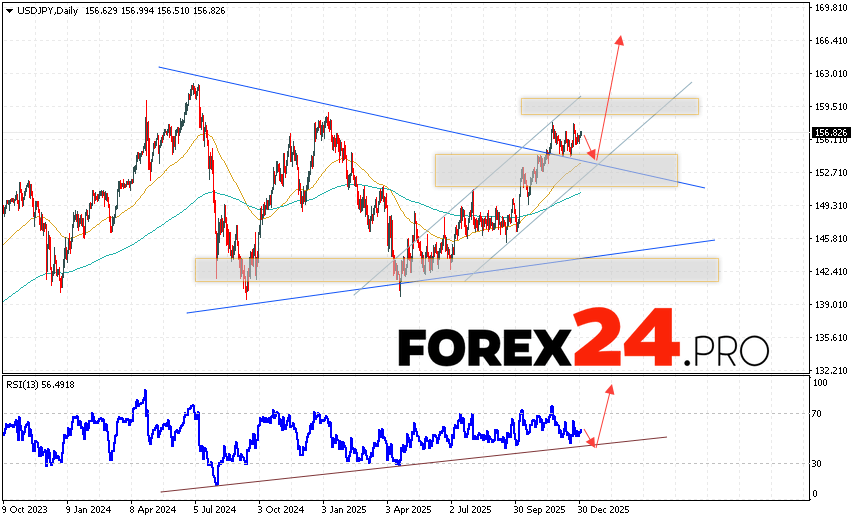Click the red arrowhead at the top of the price forecast
855x521 pixels.
click(x=620, y=41)
